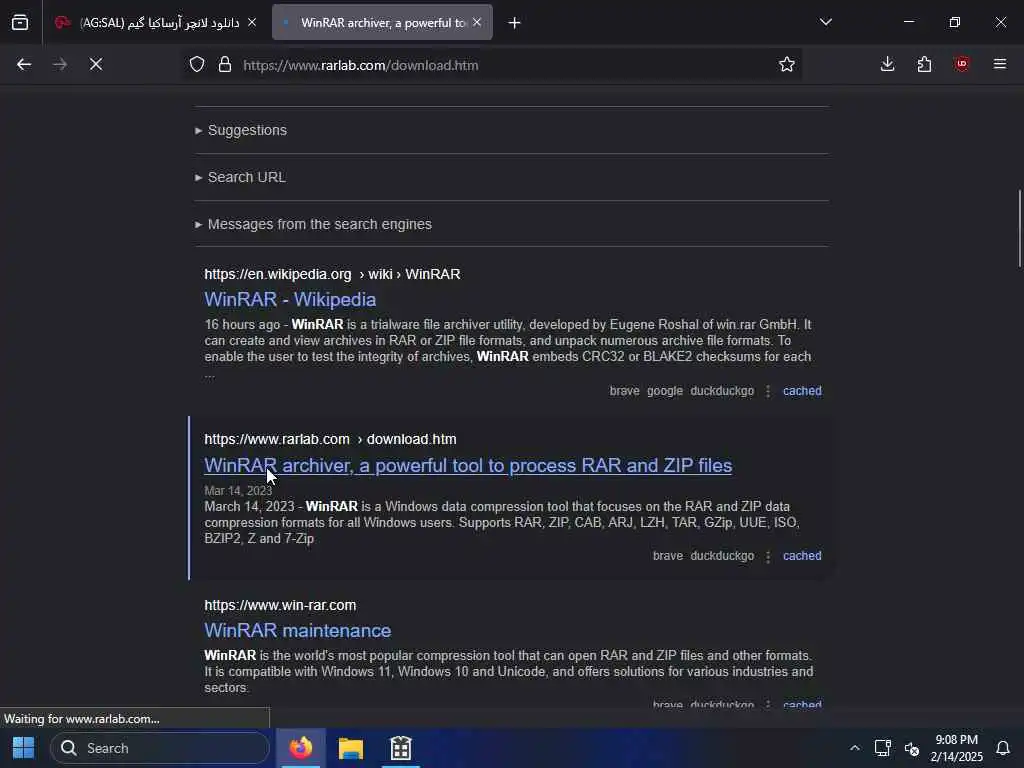Open more options dots on rarlab result
This screenshot has width=1024, height=768.
[768, 556]
